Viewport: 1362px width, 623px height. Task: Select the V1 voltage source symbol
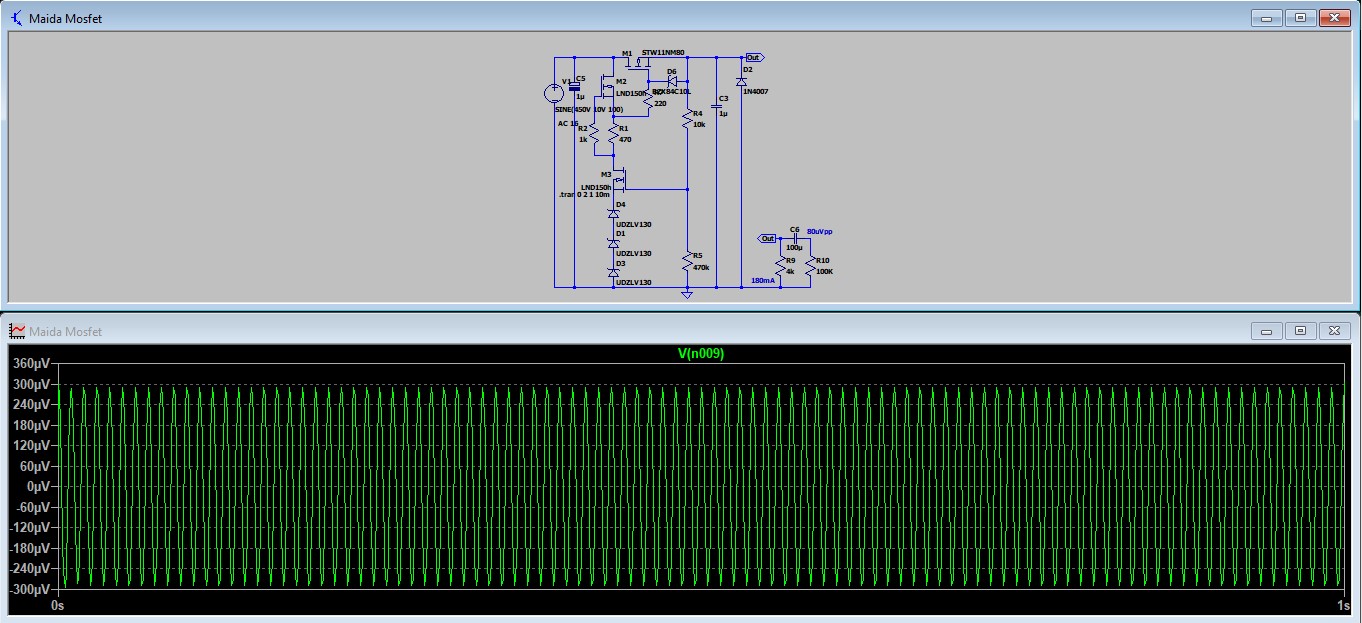(x=554, y=93)
